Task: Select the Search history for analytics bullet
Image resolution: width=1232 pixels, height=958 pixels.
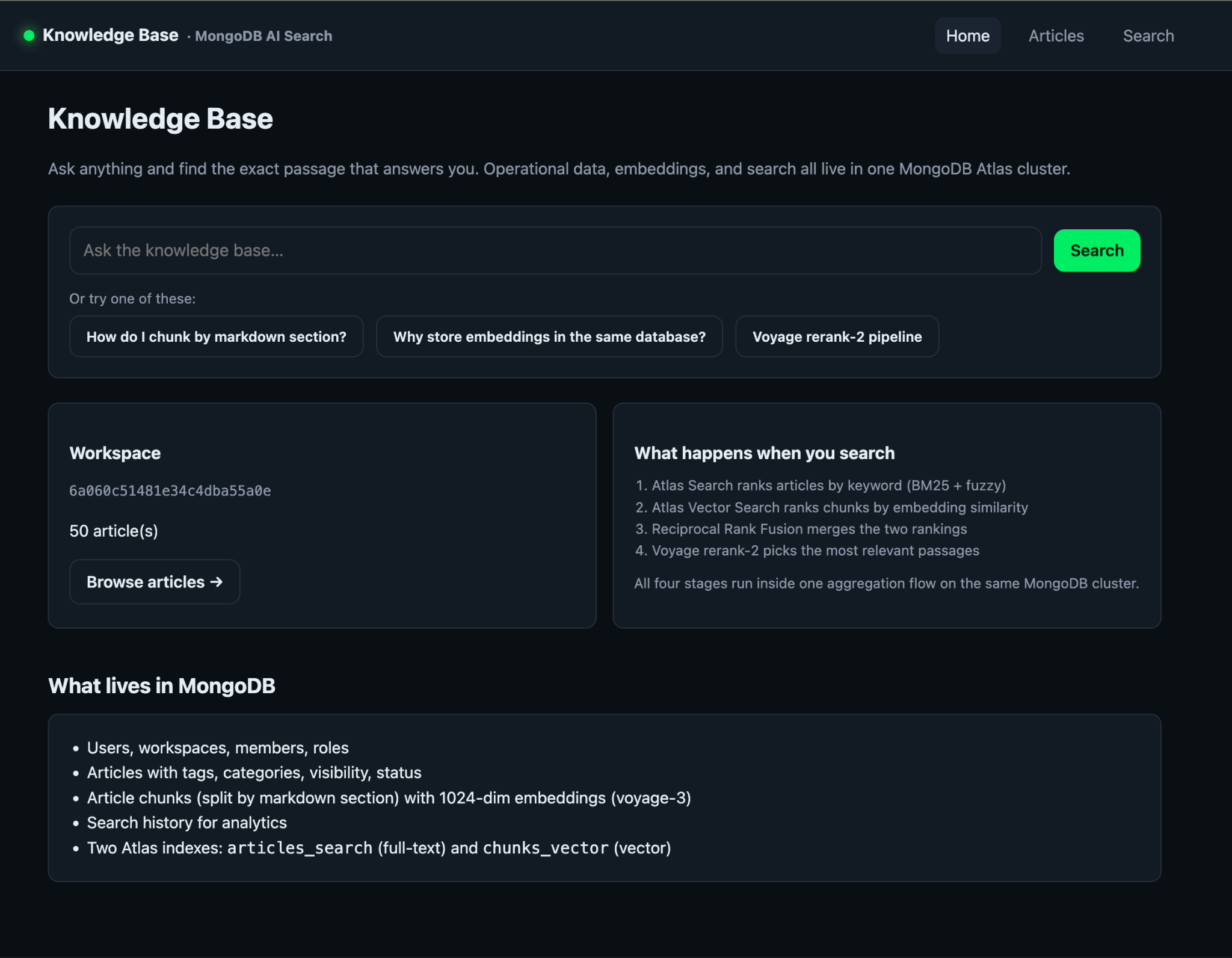Action: [x=186, y=823]
